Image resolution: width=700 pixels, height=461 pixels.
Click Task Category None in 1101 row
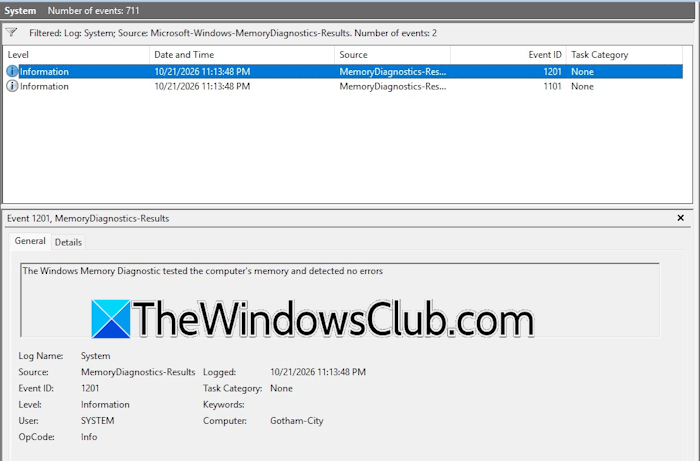[x=582, y=86]
